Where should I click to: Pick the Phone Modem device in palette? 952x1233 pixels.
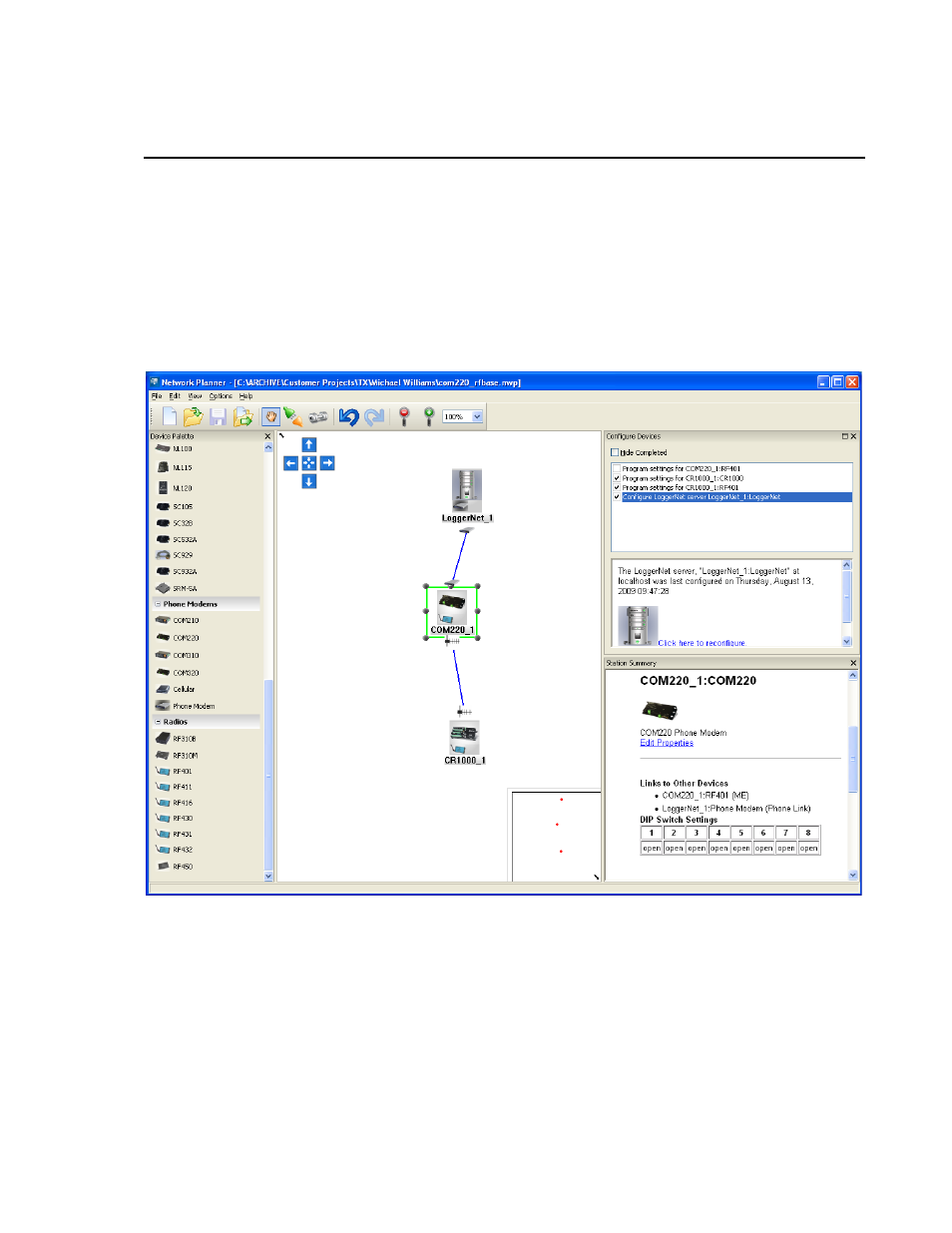click(x=185, y=707)
